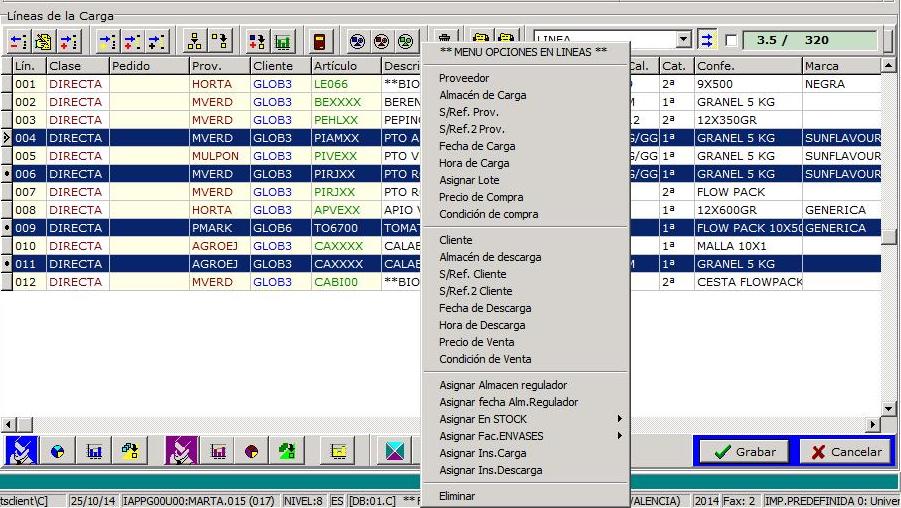Click the trash can icon in toolbar

click(x=444, y=42)
